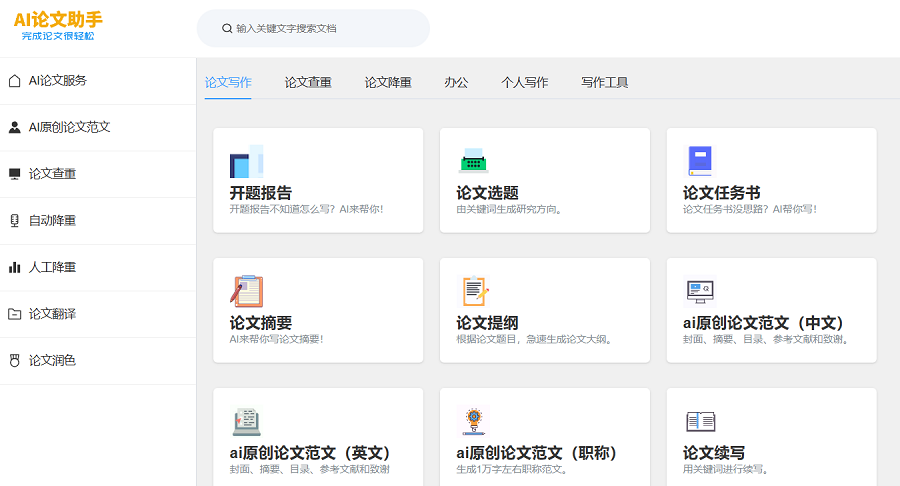Click the blue book icon for 论文任务书
The height and width of the screenshot is (486, 900).
coord(700,161)
